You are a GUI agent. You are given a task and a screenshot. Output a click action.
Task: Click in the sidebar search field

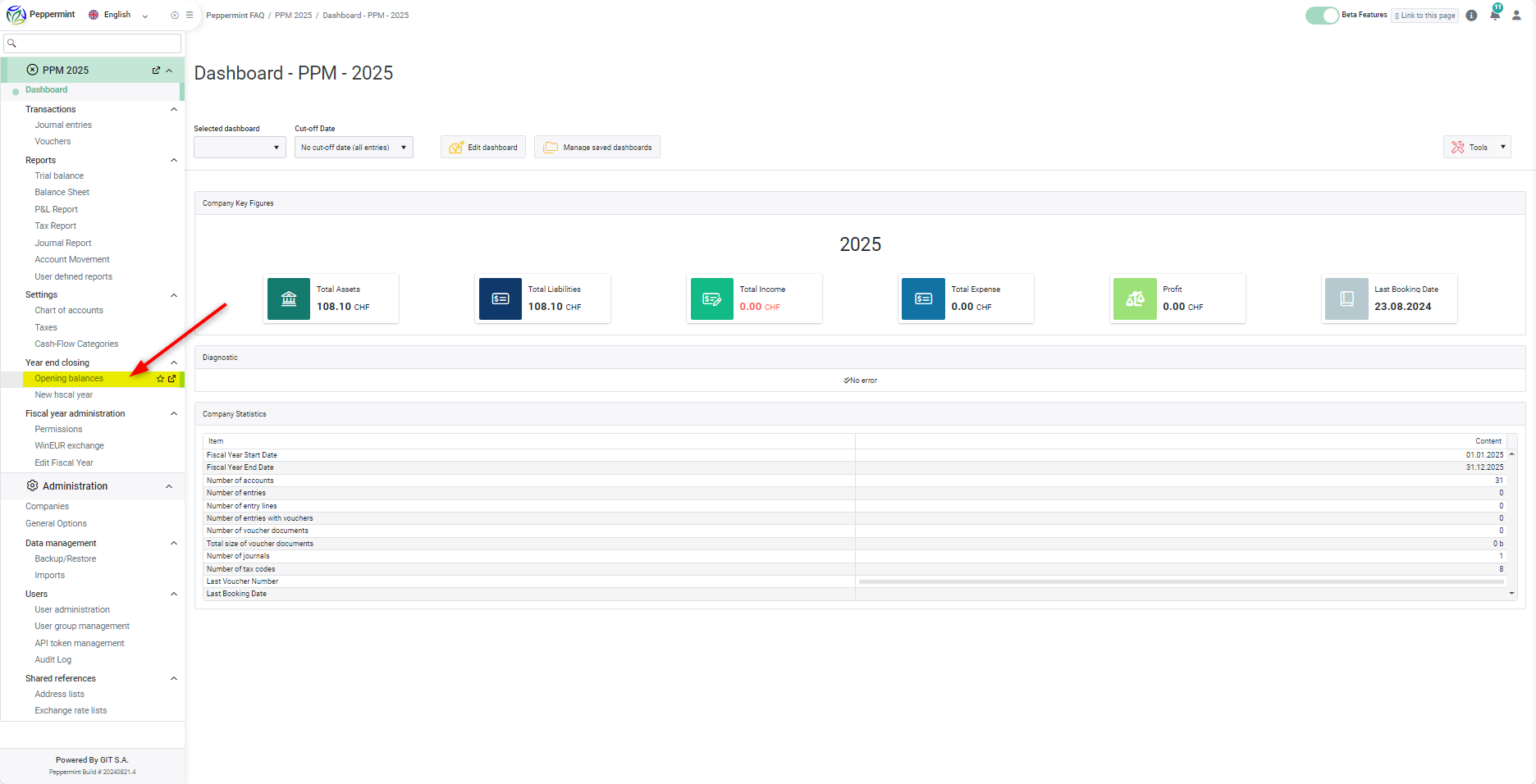tap(92, 43)
